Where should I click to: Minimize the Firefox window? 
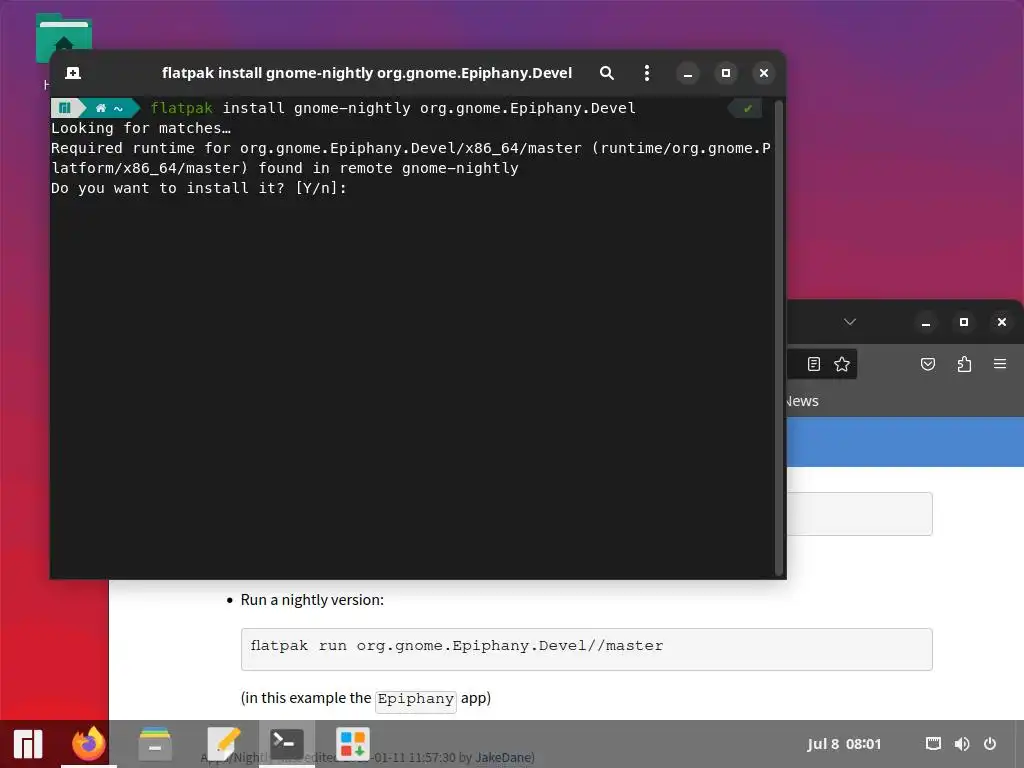coord(925,322)
